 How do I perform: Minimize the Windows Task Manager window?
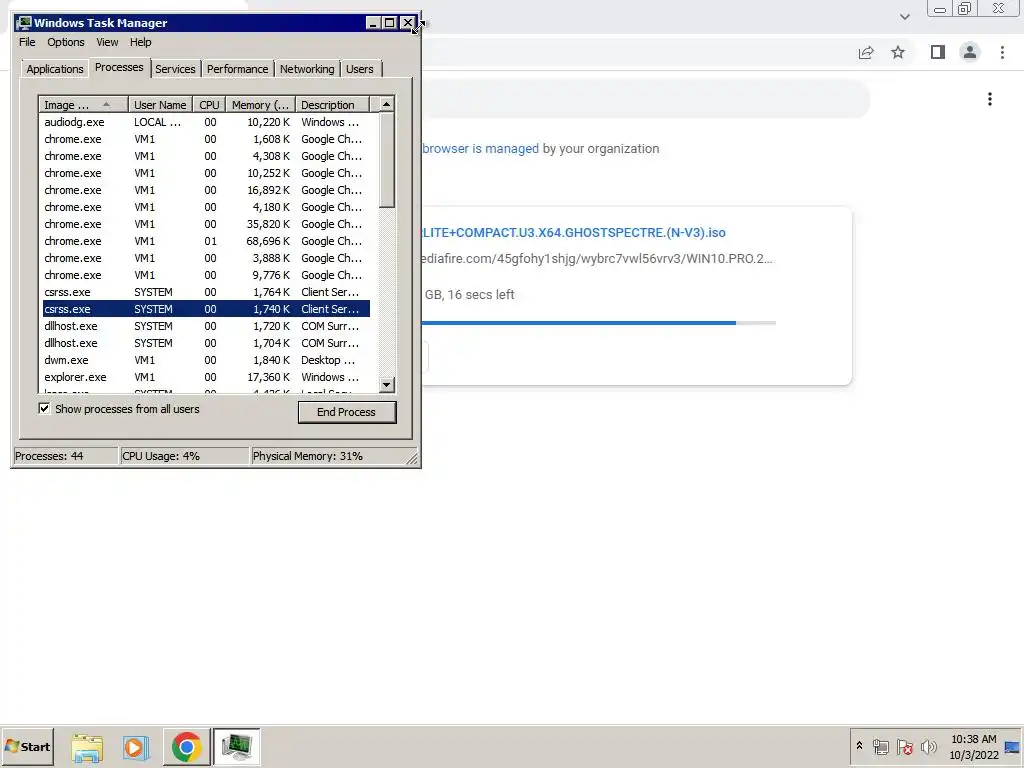click(373, 23)
